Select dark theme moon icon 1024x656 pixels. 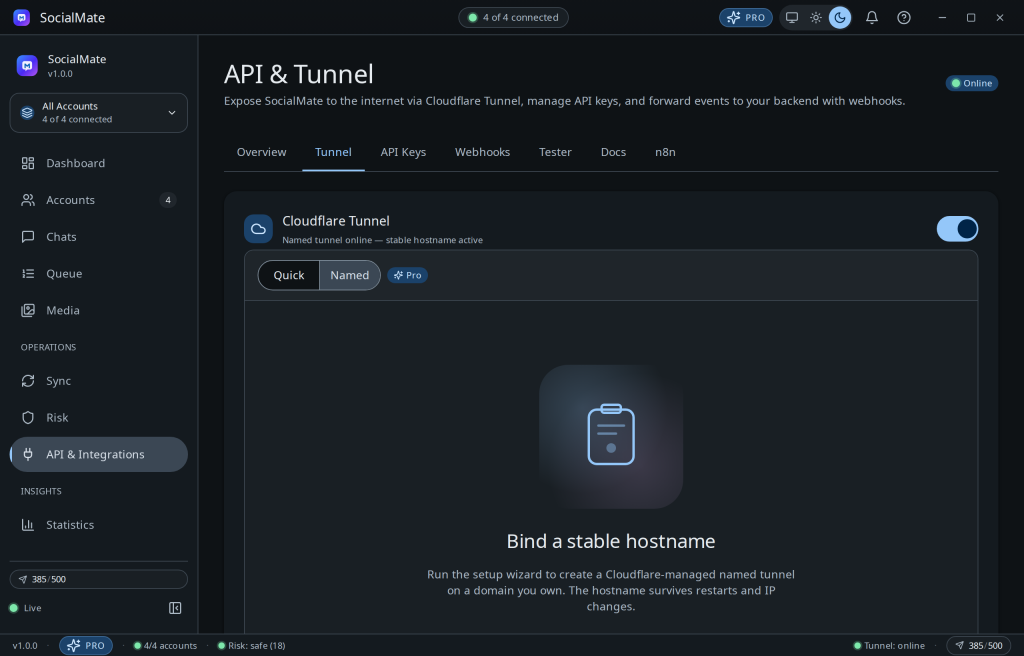pyautogui.click(x=840, y=18)
